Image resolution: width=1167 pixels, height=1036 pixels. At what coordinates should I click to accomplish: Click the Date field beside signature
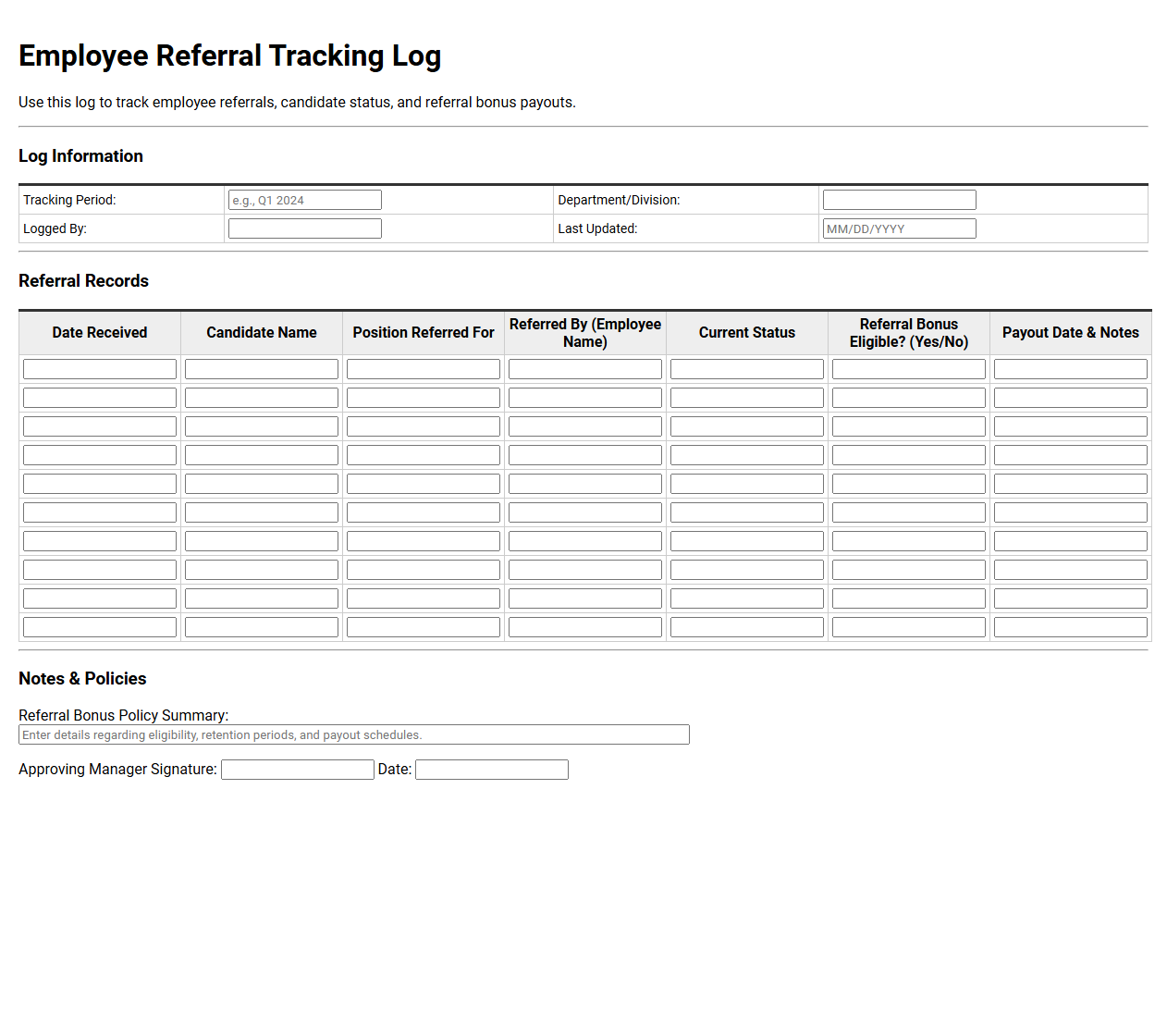pyautogui.click(x=492, y=770)
